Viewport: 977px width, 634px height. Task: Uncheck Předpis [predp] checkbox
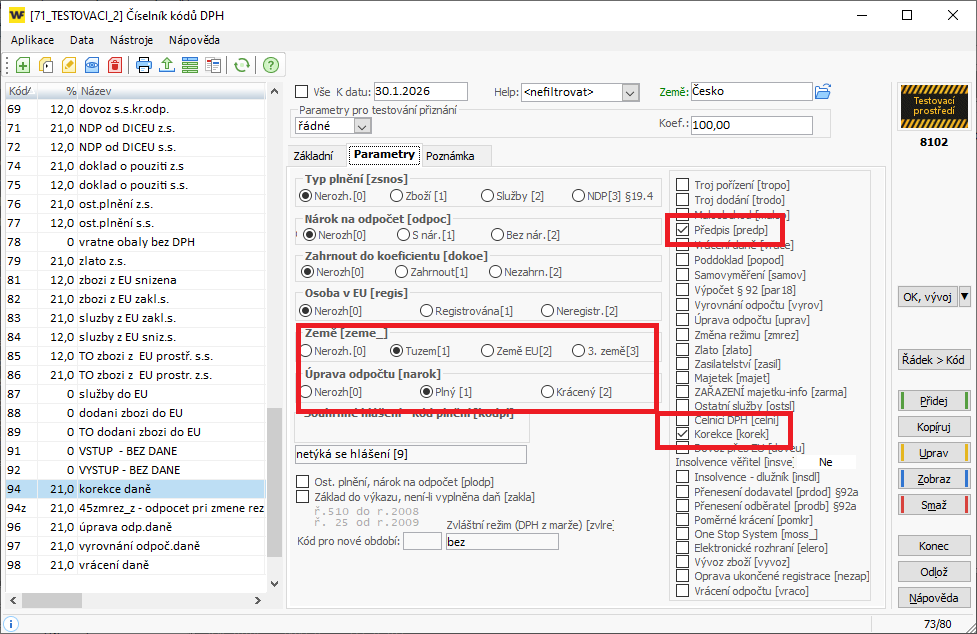pos(683,230)
